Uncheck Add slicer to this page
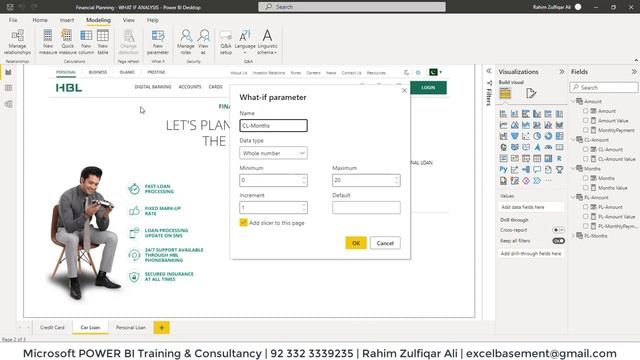 243,222
